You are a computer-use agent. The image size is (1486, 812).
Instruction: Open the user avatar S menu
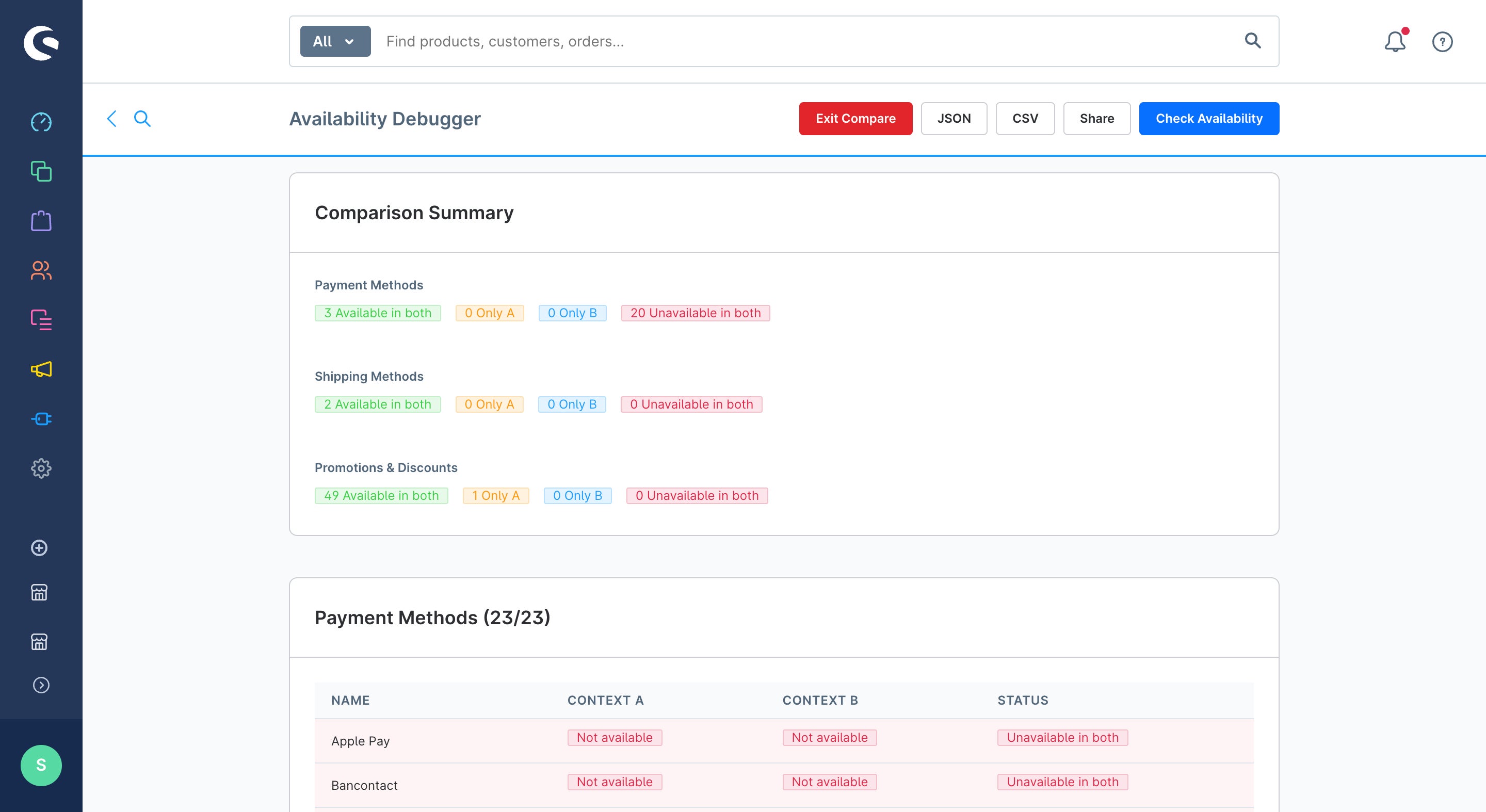(x=41, y=765)
